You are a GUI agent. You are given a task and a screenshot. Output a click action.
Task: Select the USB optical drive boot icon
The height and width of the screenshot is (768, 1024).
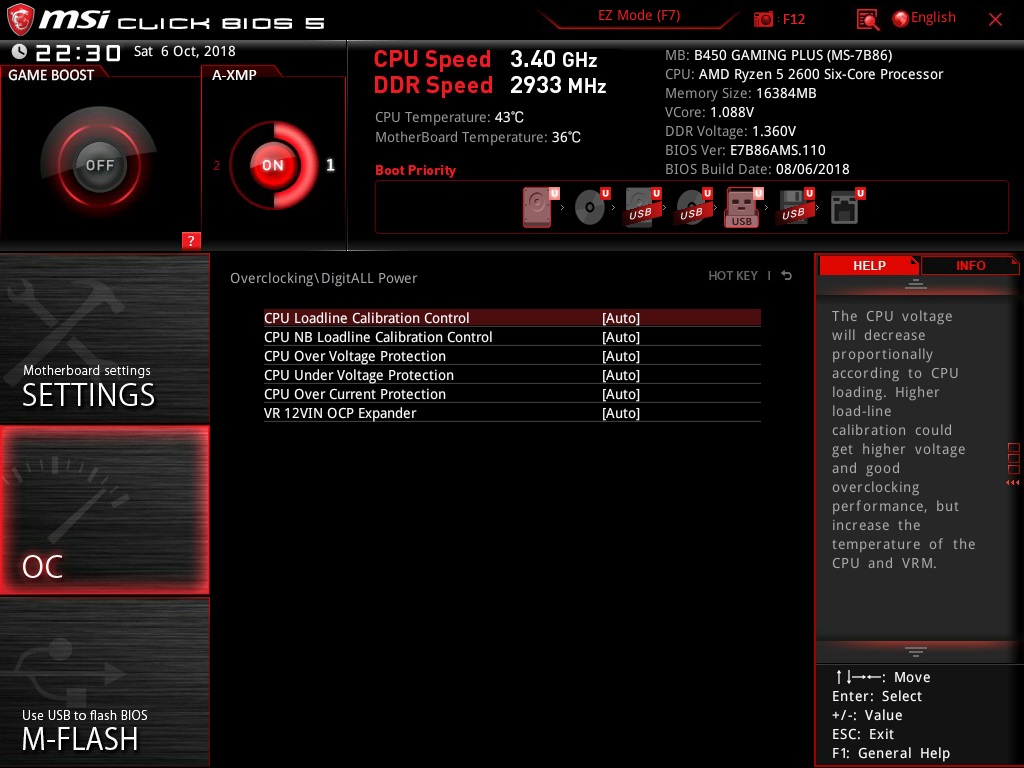[x=693, y=207]
